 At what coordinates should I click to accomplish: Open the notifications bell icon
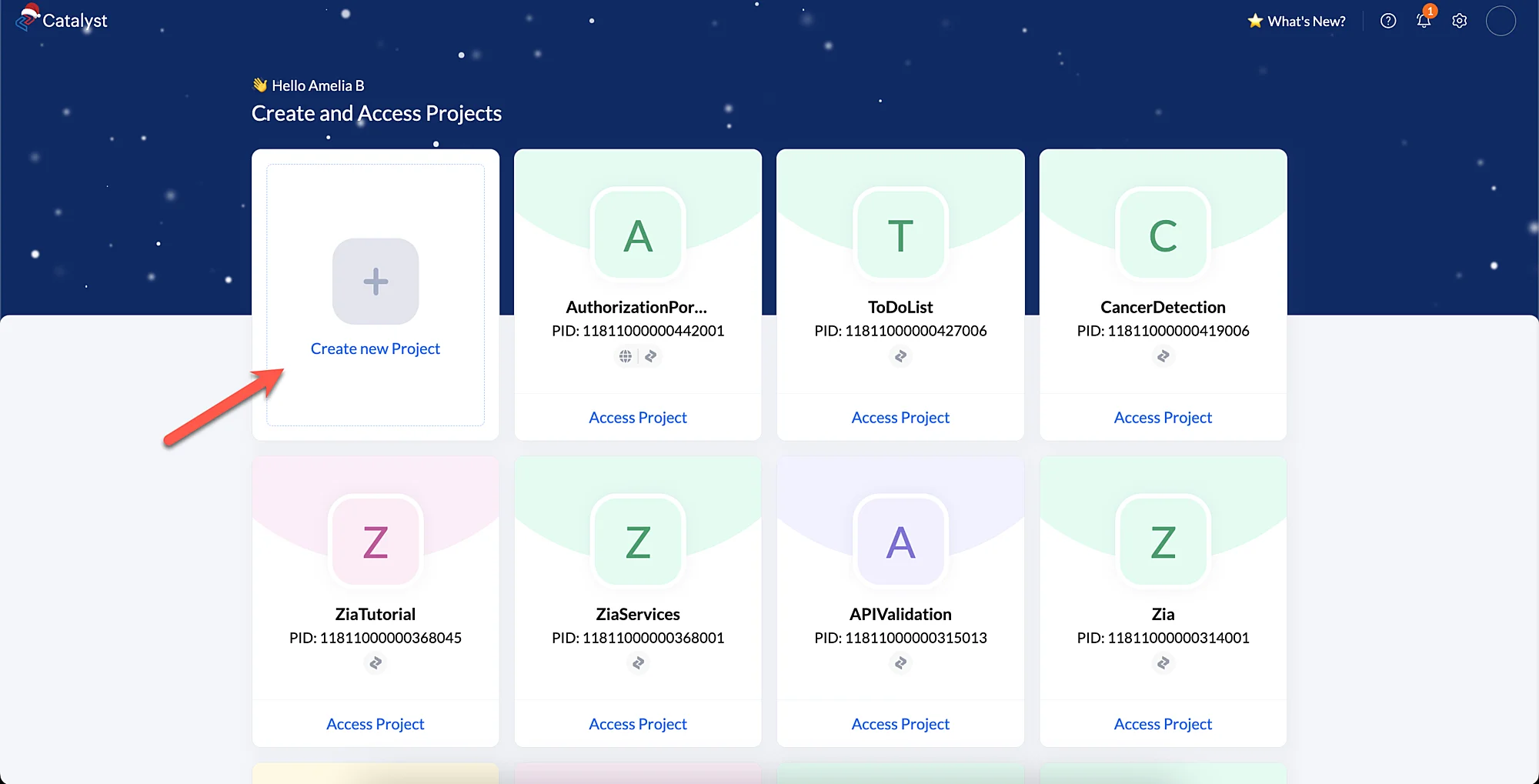tap(1424, 21)
